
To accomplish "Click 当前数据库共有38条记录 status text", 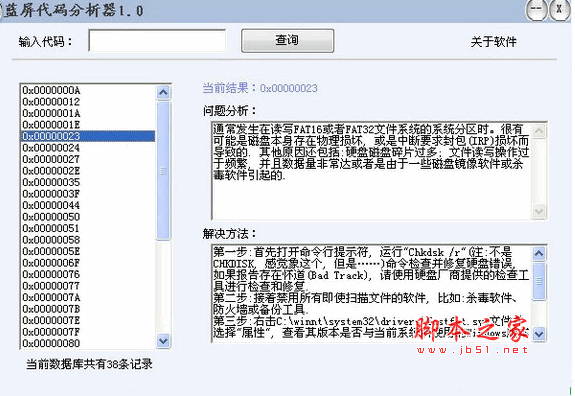I will pyautogui.click(x=89, y=364).
